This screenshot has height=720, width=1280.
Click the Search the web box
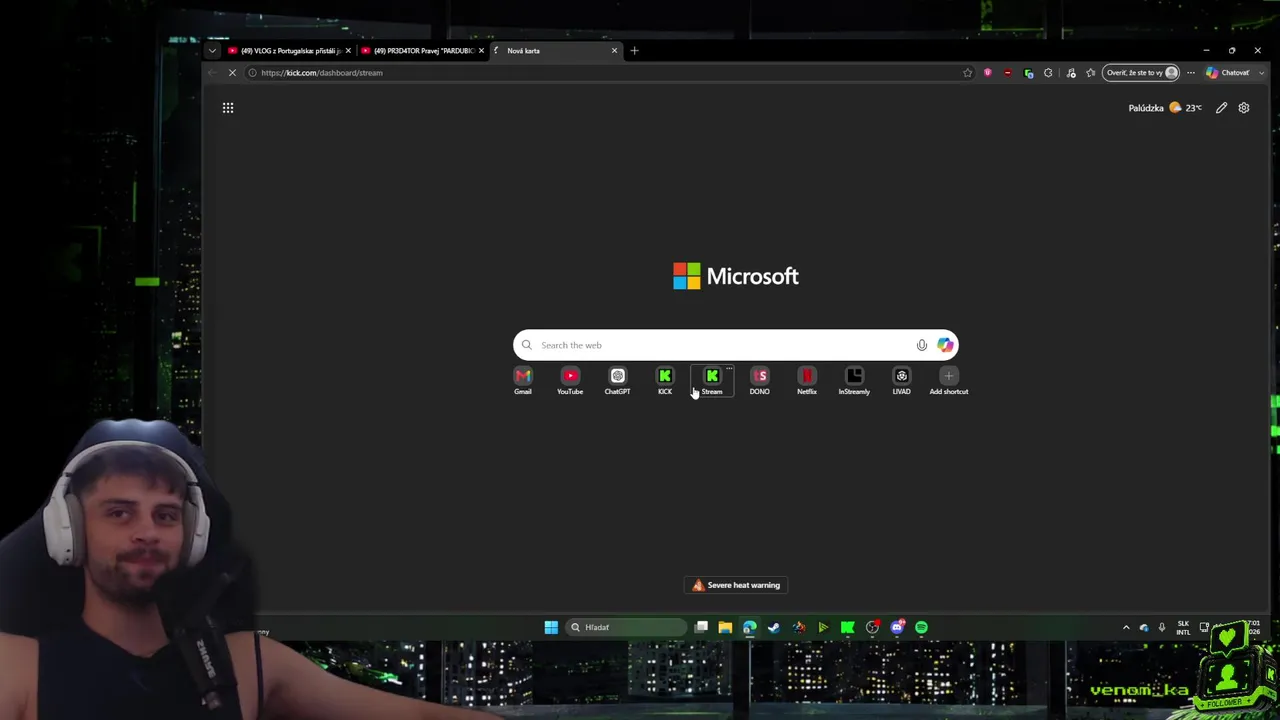point(736,345)
